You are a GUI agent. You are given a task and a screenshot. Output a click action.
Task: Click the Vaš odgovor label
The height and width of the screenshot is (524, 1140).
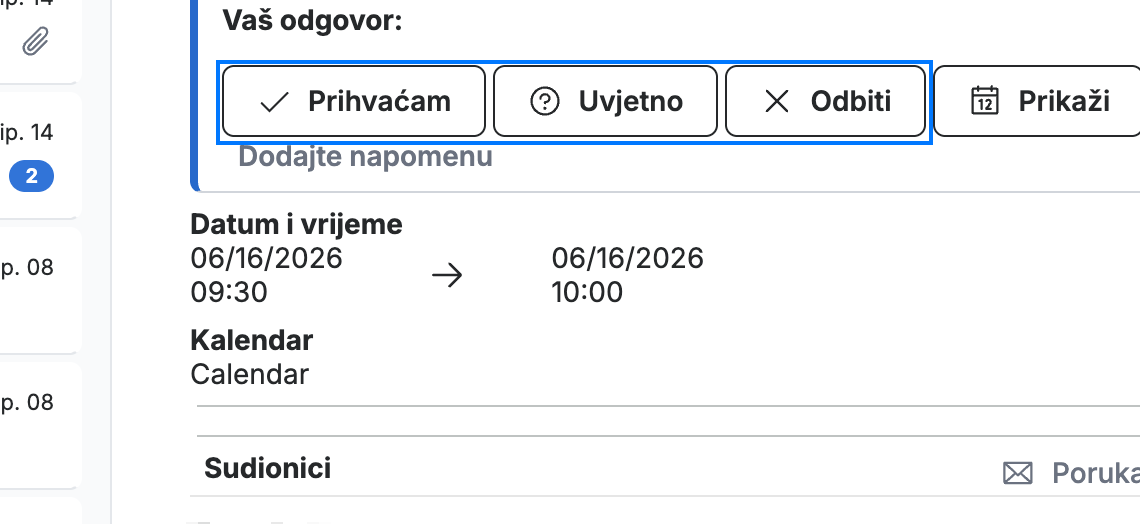coord(312,20)
